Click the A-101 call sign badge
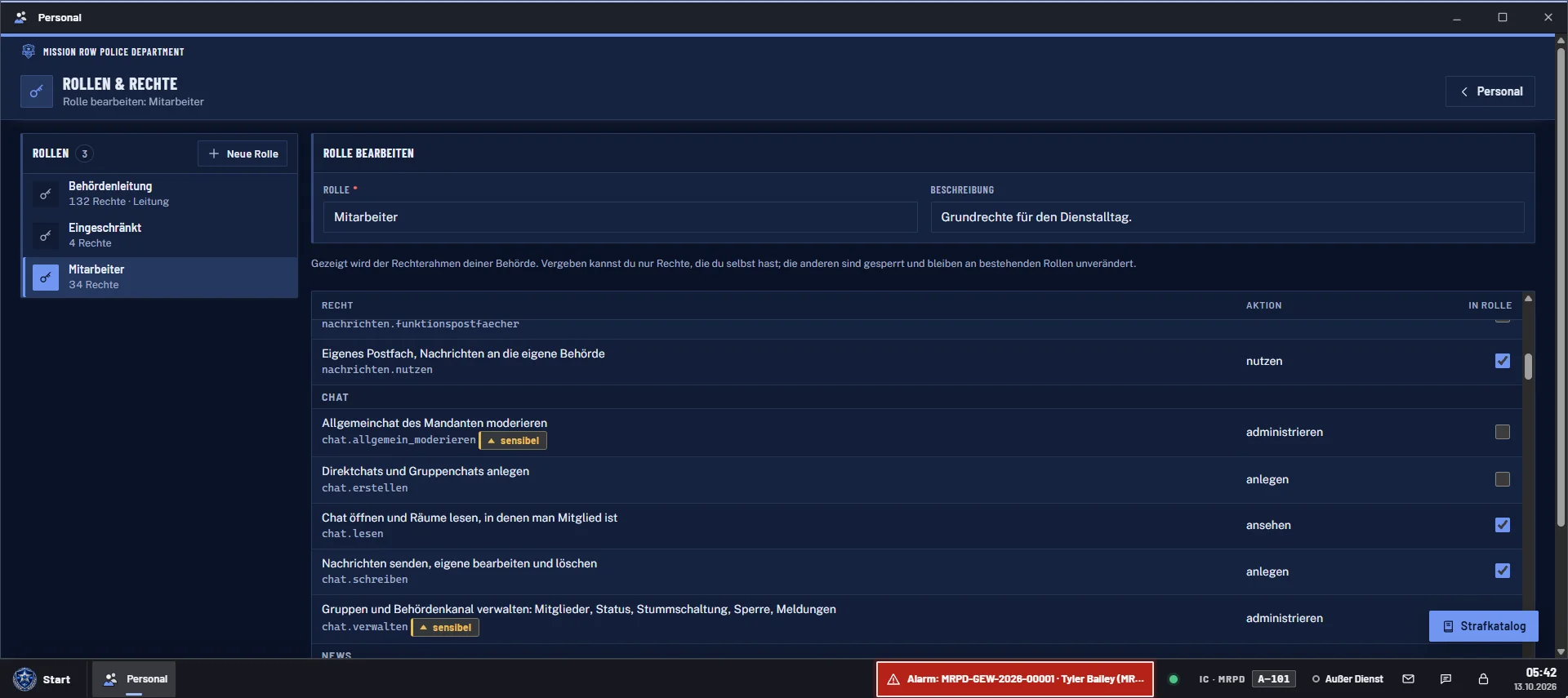The width and height of the screenshot is (1568, 698). 1274,679
